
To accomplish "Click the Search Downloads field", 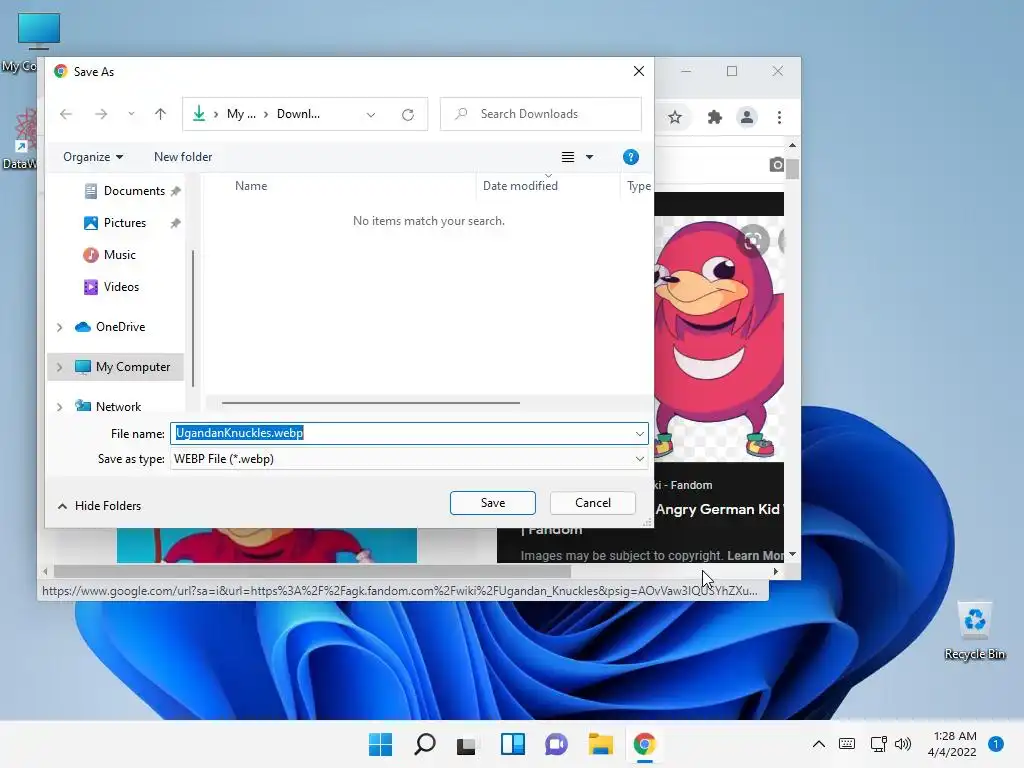I will tap(541, 114).
